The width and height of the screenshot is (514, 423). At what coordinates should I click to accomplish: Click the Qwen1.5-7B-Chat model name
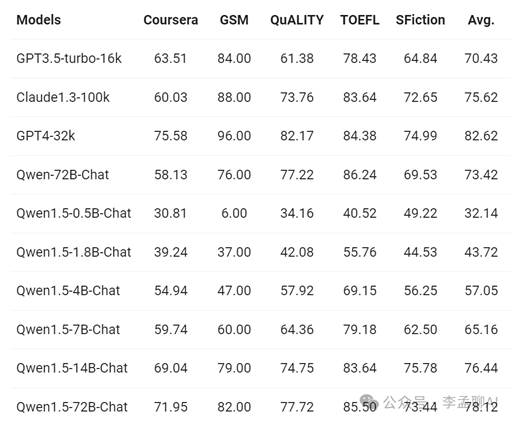pos(68,330)
